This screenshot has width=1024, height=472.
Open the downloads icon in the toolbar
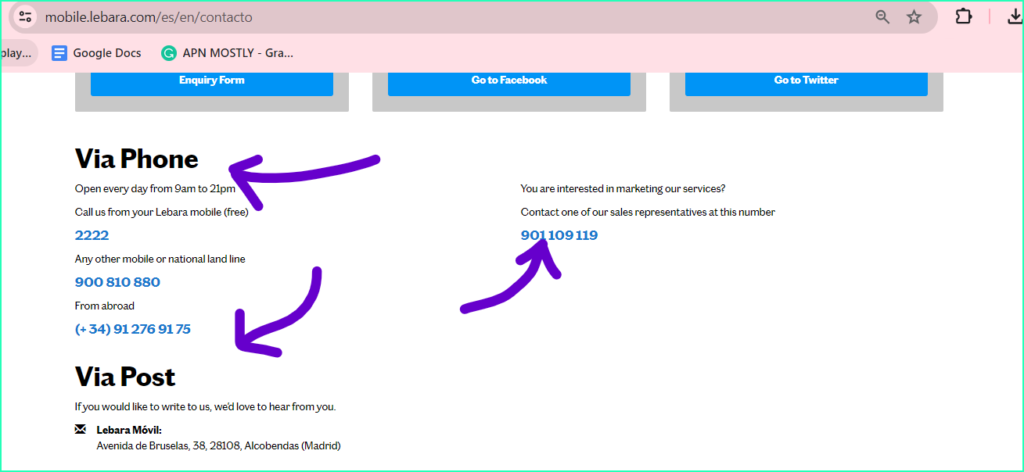click(x=1014, y=16)
